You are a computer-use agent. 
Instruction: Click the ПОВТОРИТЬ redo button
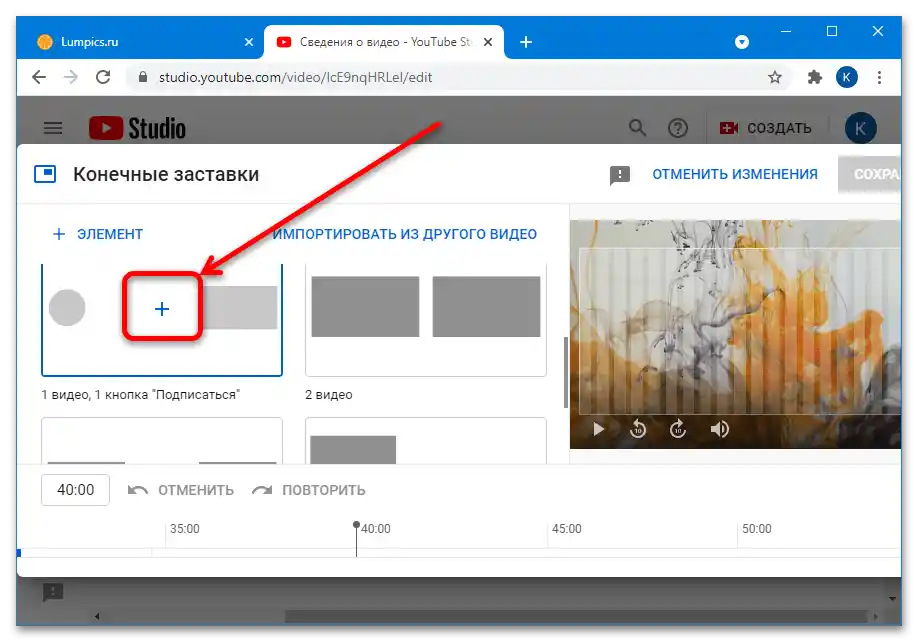point(309,490)
